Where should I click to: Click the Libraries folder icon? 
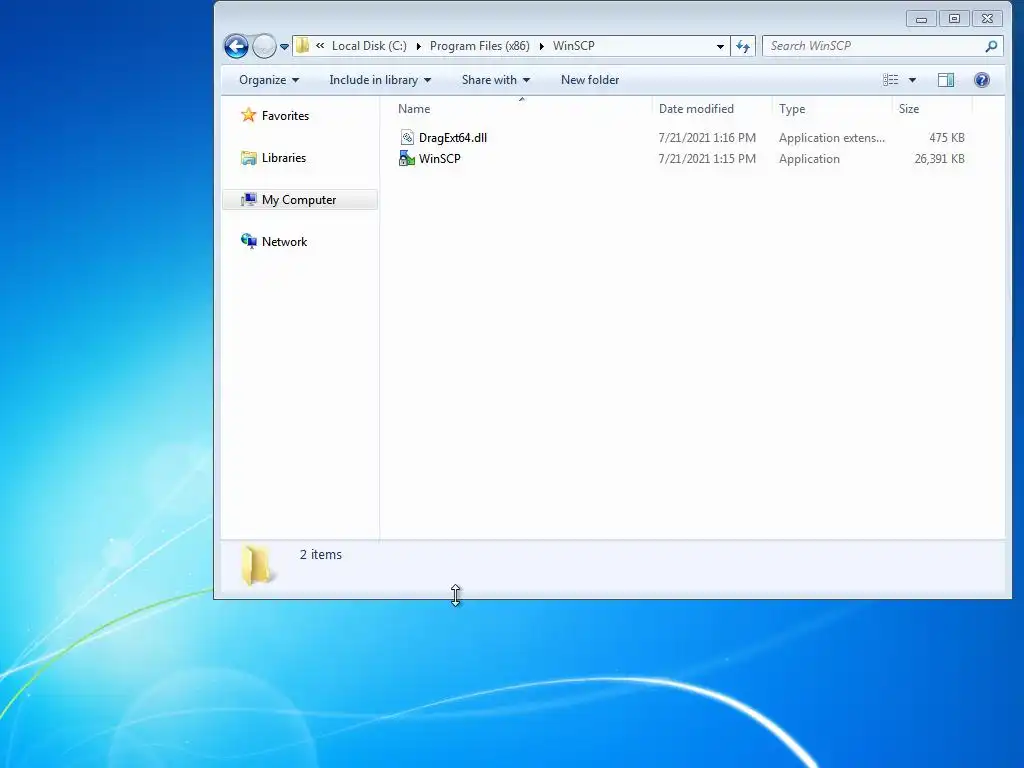248,157
